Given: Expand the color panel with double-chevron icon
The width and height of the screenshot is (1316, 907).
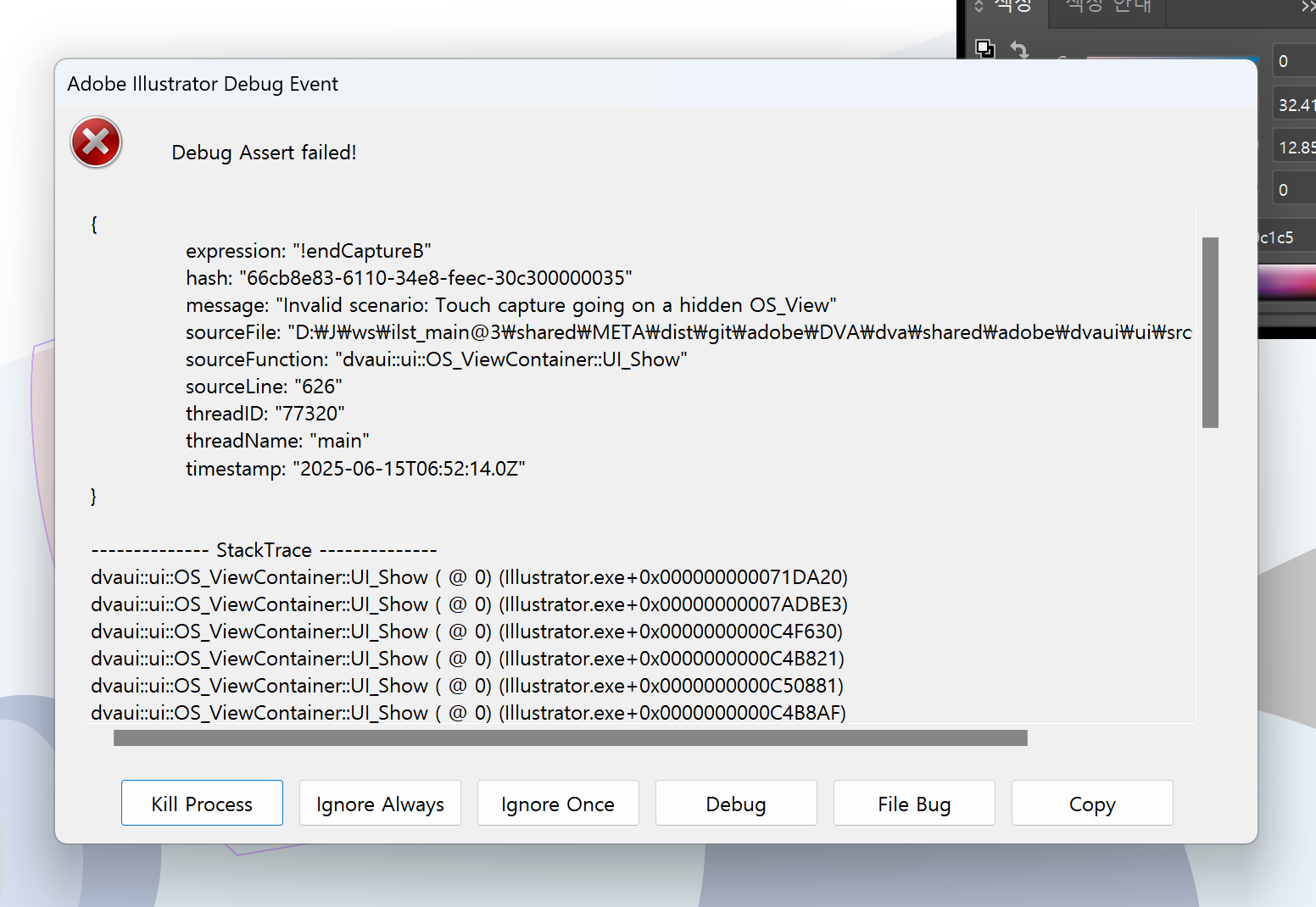Looking at the screenshot, I should tap(1308, 7).
